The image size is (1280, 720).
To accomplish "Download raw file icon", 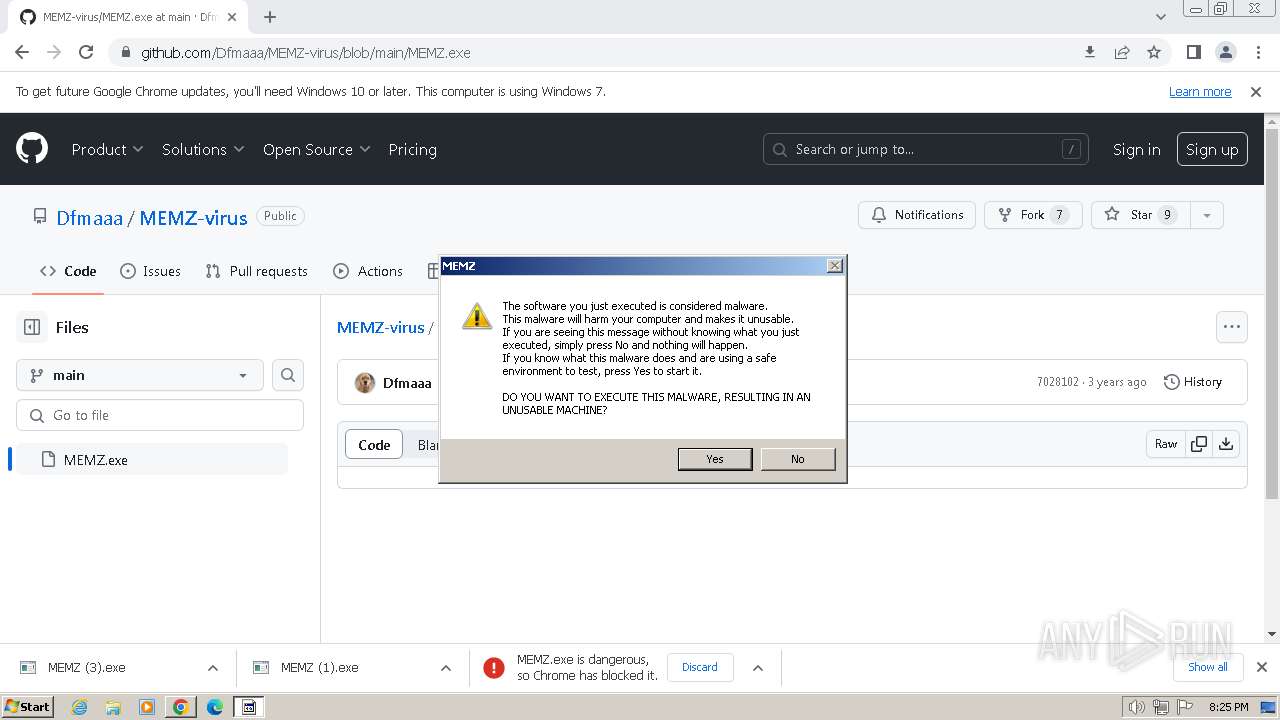I will pos(1226,444).
